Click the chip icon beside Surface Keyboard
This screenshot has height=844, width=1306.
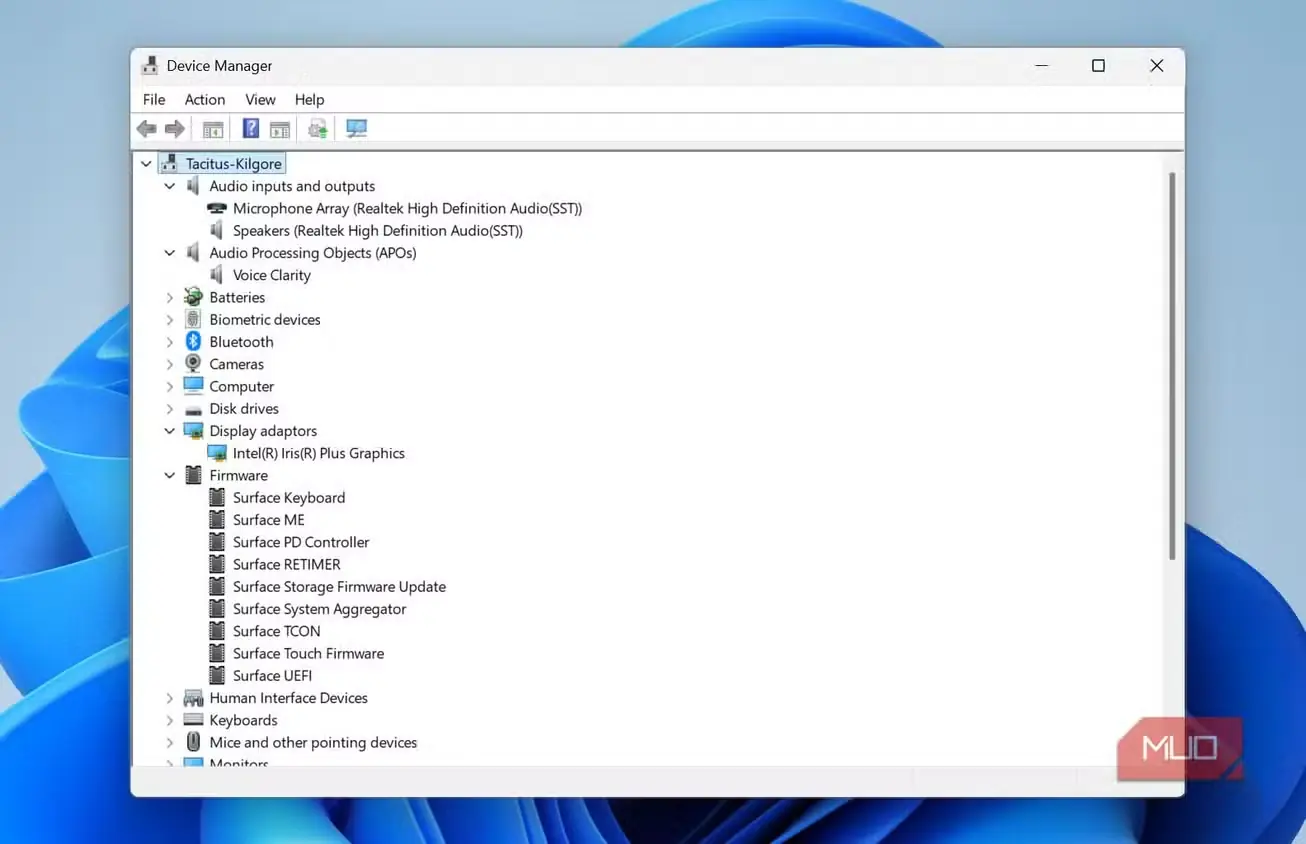pos(217,498)
